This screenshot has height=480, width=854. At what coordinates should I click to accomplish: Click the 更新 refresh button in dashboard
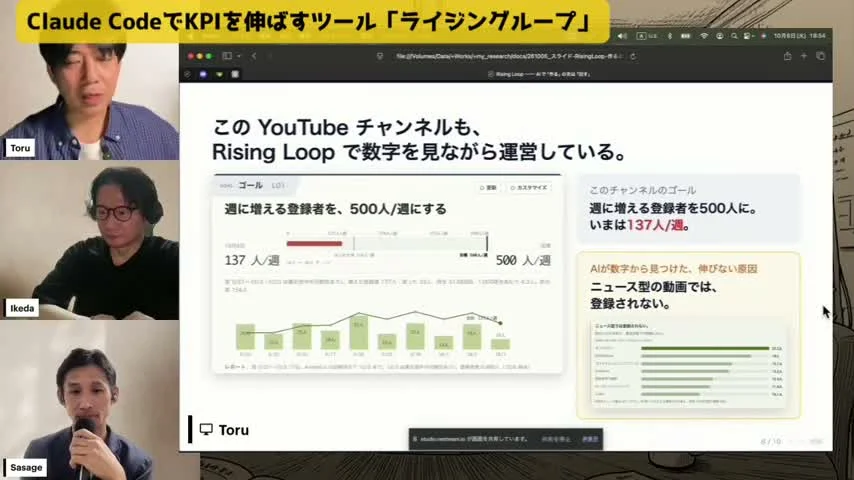[488, 187]
